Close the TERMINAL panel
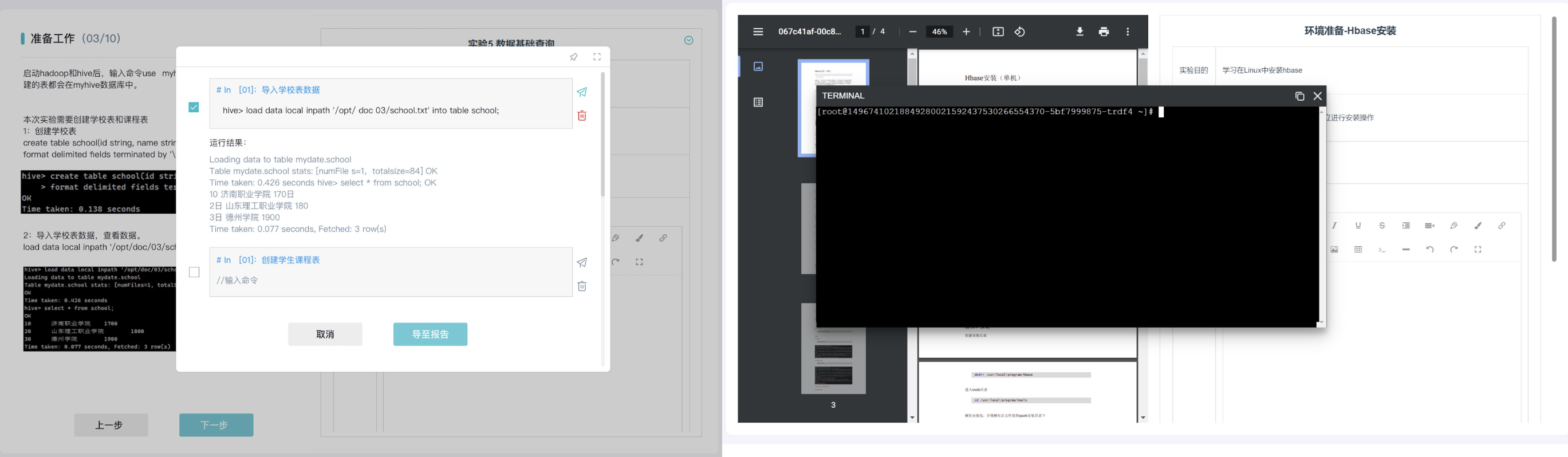1568x457 pixels. click(x=1318, y=96)
